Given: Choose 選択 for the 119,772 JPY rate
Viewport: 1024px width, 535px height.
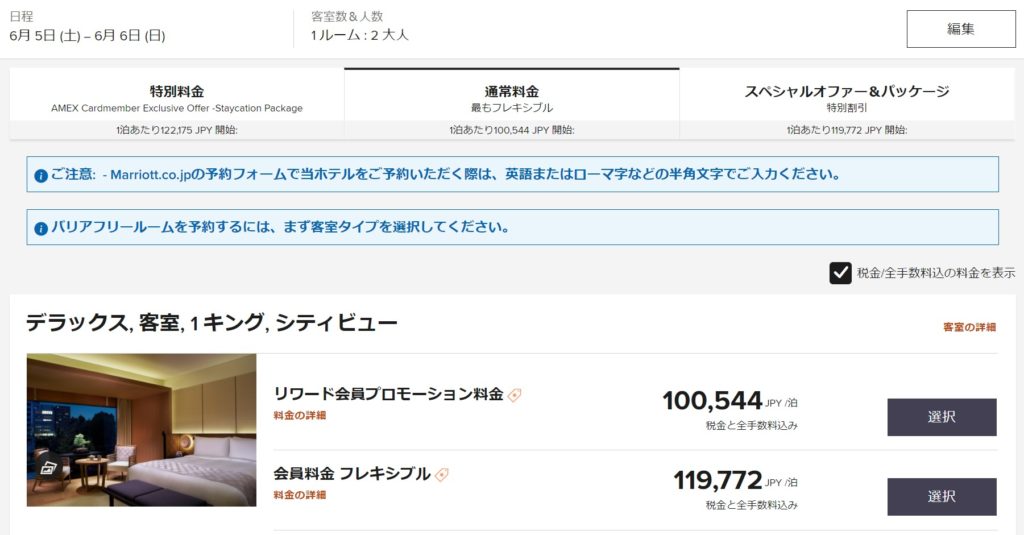Looking at the screenshot, I should pos(941,496).
